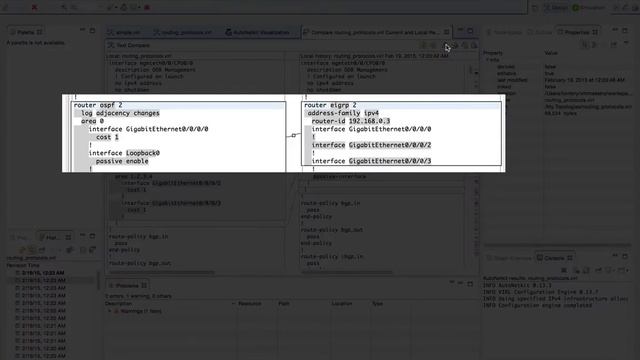Click the red X icon in main toolbar
This screenshot has width=640, height=360.
(35, 7)
